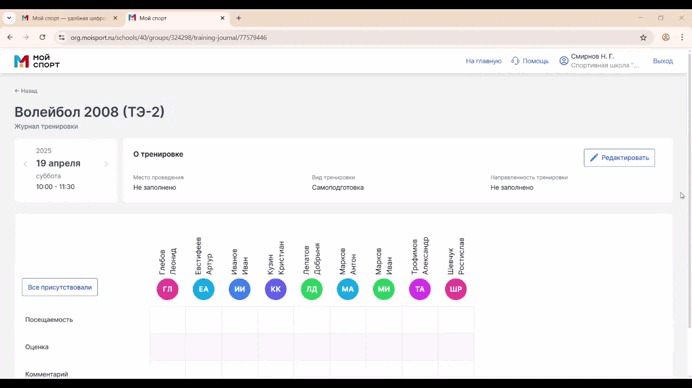Click the Мой спорт logo
The height and width of the screenshot is (388, 692).
(37, 61)
